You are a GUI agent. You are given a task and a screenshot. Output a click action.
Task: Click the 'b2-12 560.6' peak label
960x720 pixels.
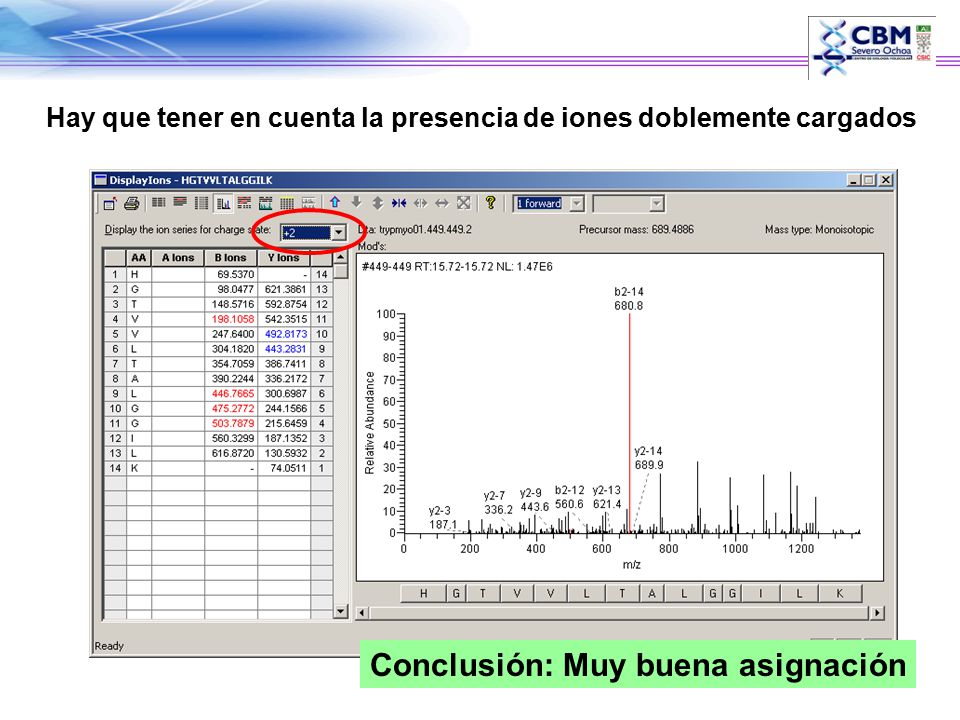[x=569, y=497]
